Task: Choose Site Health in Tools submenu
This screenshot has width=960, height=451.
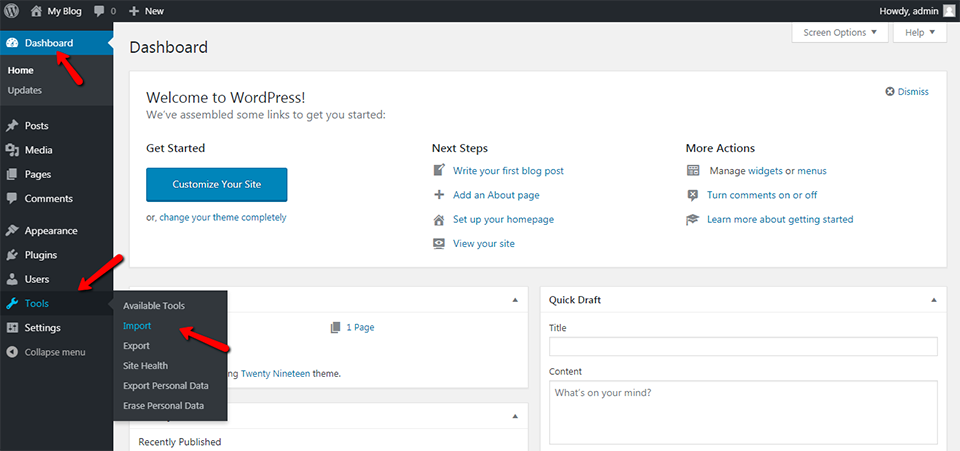Action: point(145,366)
